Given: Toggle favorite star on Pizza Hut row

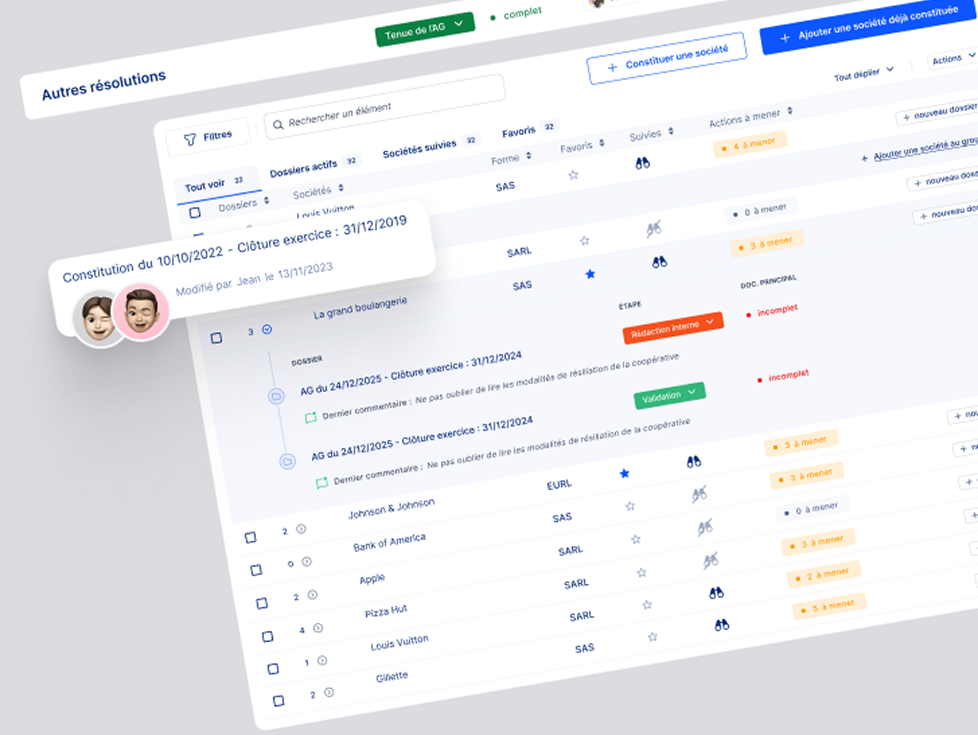Looking at the screenshot, I should (641, 572).
